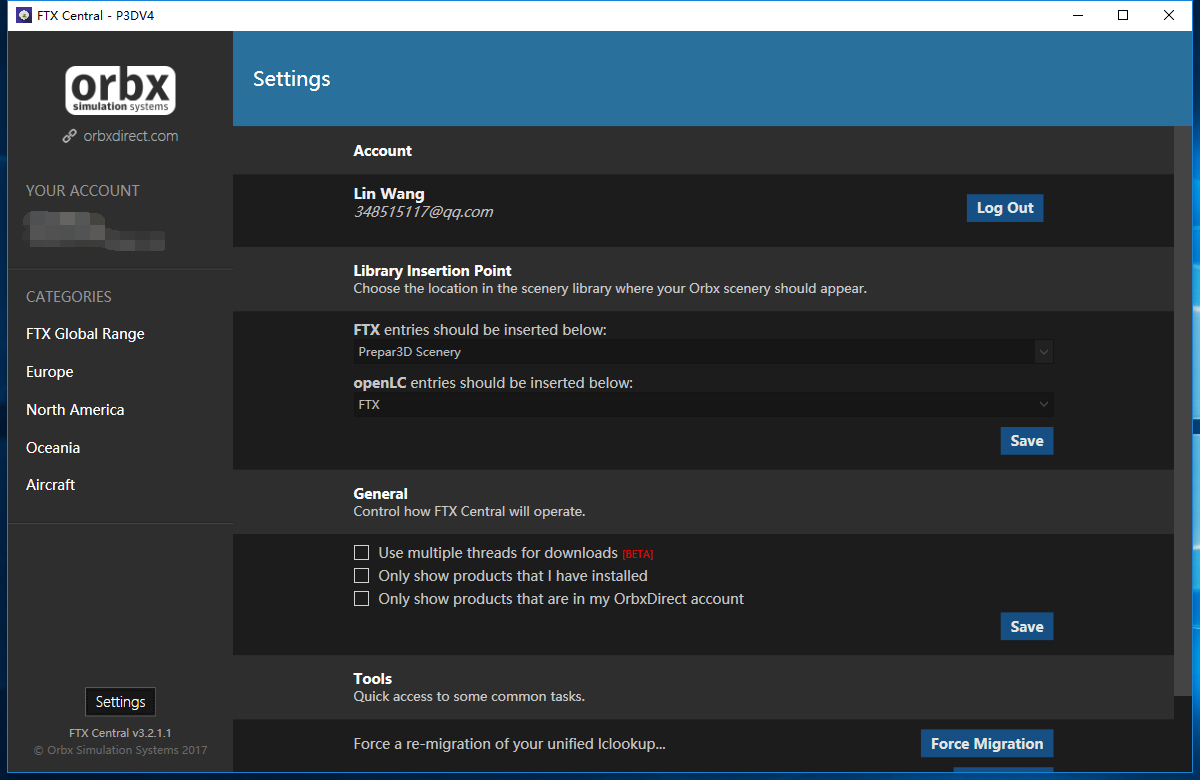Image resolution: width=1200 pixels, height=780 pixels.
Task: Close the FTX Central window
Action: (x=1169, y=15)
